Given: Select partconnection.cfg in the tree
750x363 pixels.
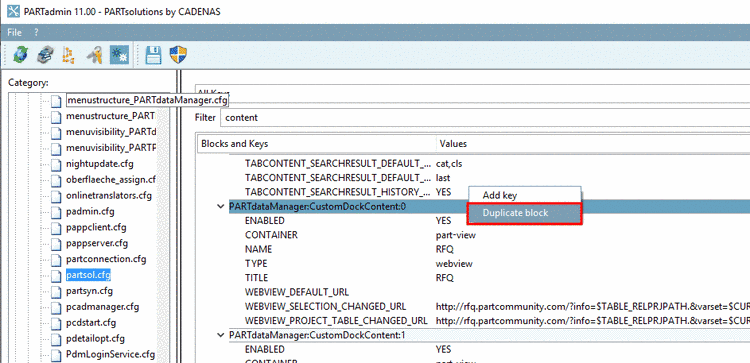Looking at the screenshot, I should point(106,259).
